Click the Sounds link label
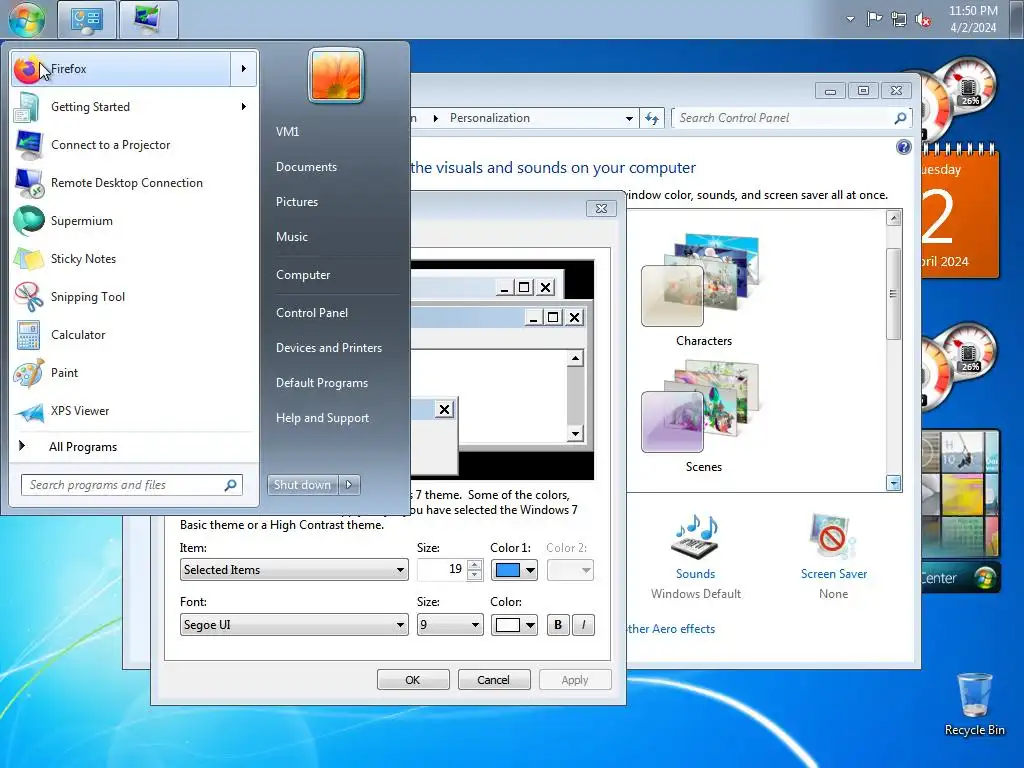Image resolution: width=1024 pixels, height=768 pixels. pos(696,574)
